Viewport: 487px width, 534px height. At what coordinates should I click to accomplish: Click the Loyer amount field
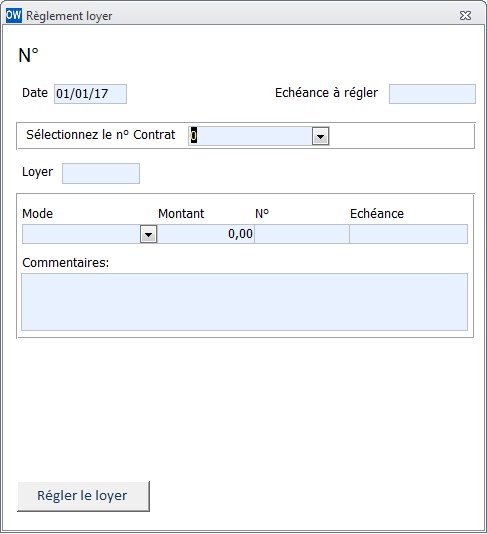coord(101,173)
